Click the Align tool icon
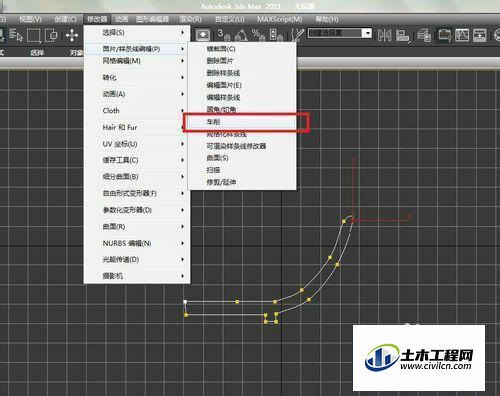Viewport: 500px width, 396px height. (x=403, y=35)
